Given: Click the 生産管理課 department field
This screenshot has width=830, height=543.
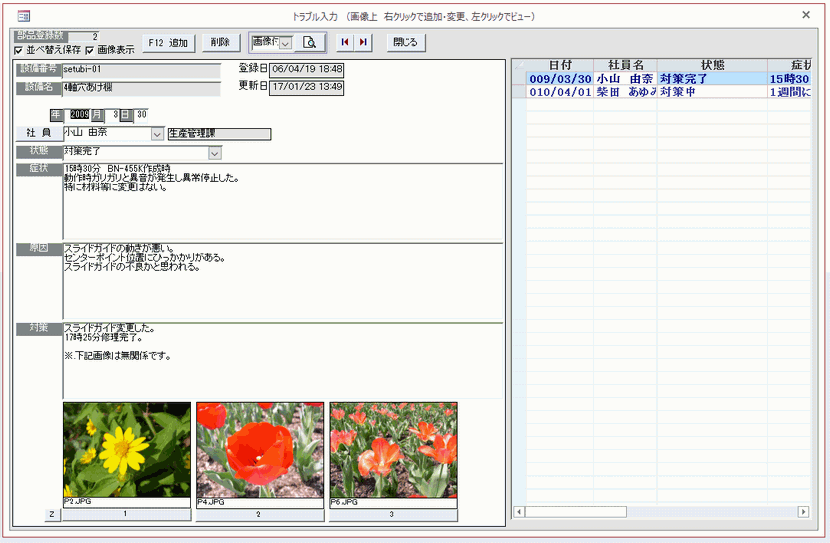Looking at the screenshot, I should click(219, 134).
